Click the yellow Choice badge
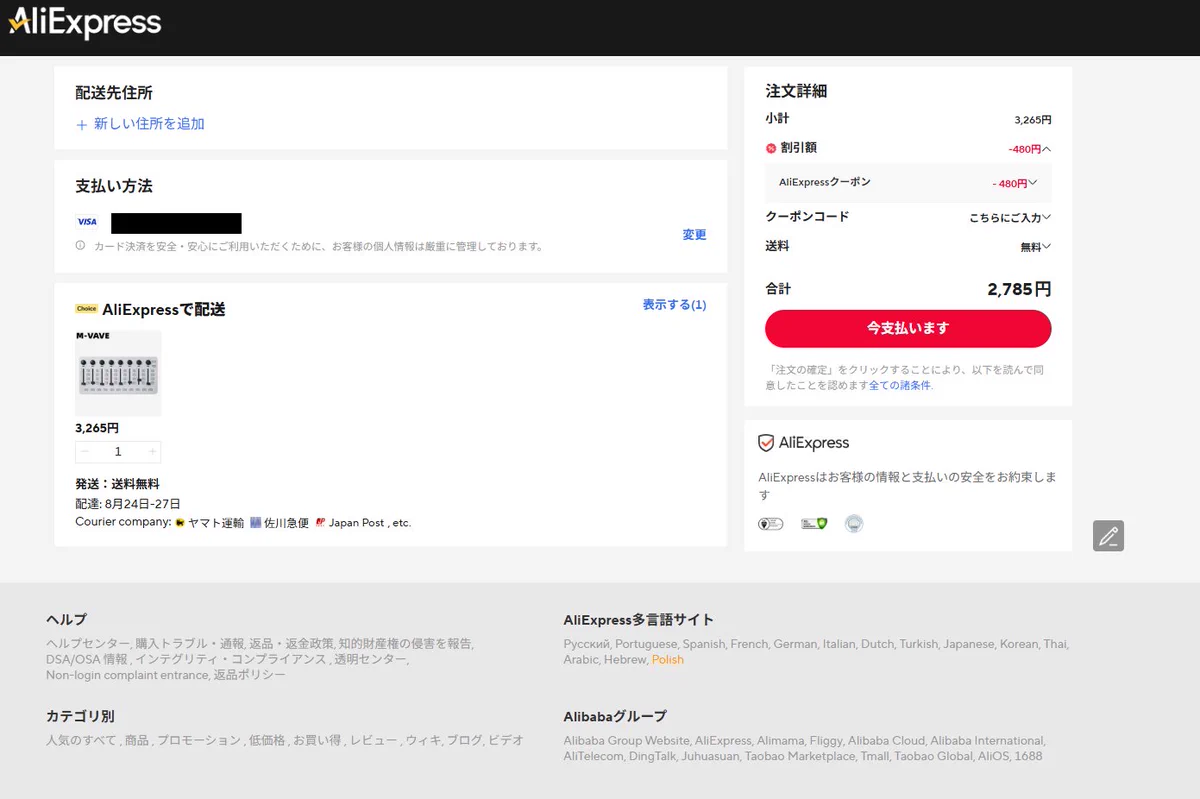The image size is (1200, 799). (86, 309)
